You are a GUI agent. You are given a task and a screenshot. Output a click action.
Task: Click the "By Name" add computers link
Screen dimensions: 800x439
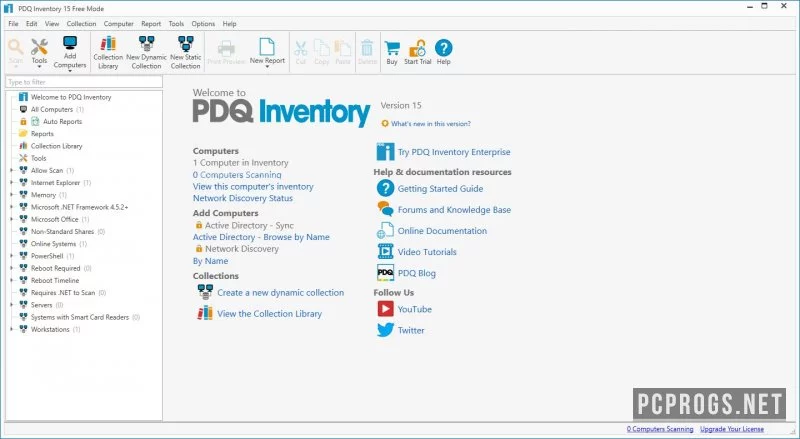point(210,261)
